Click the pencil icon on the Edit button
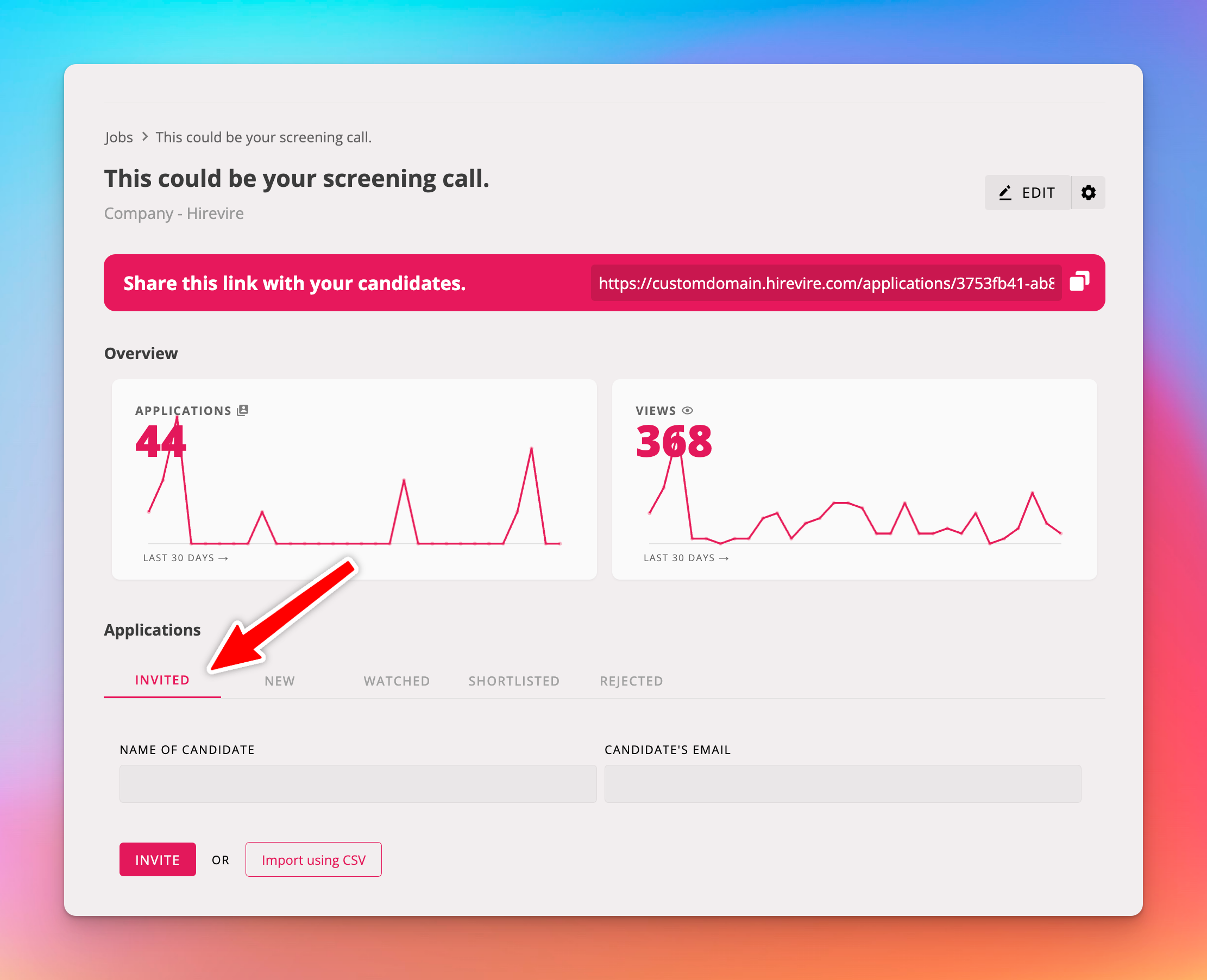This screenshot has height=980, width=1207. pos(1005,193)
